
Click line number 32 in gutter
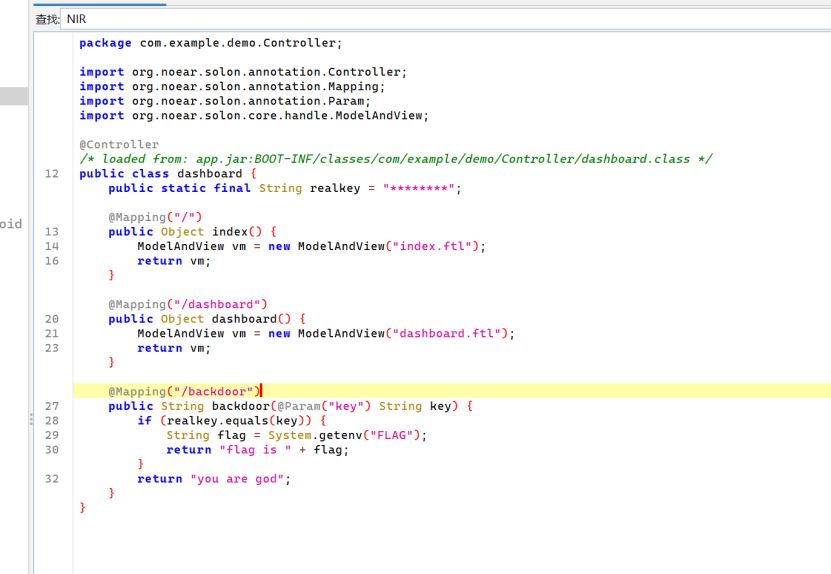click(52, 479)
